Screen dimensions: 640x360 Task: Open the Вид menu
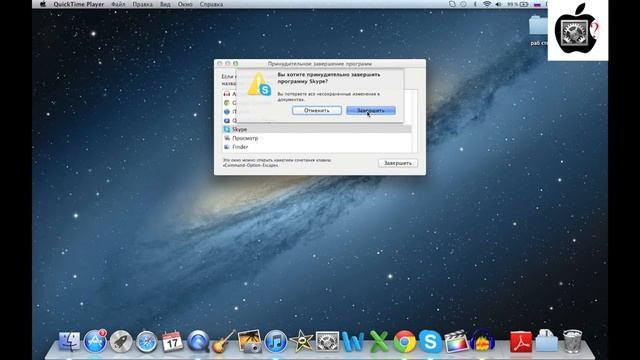(165, 4)
